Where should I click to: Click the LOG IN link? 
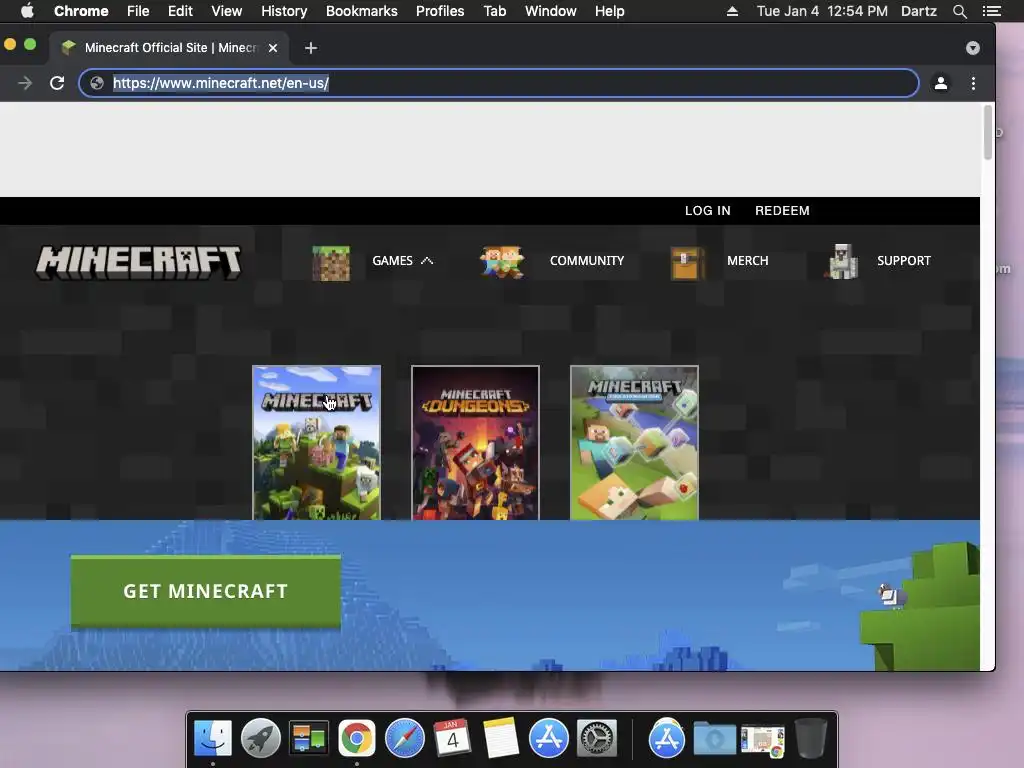pos(707,210)
